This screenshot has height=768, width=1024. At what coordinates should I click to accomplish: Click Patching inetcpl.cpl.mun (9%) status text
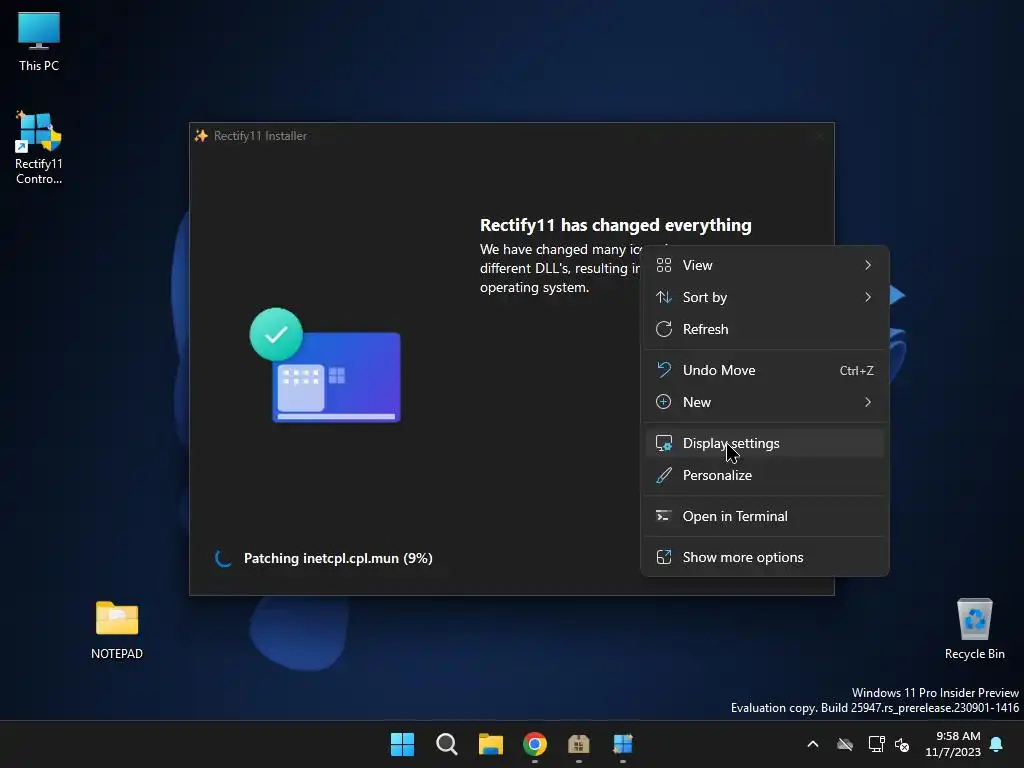338,558
